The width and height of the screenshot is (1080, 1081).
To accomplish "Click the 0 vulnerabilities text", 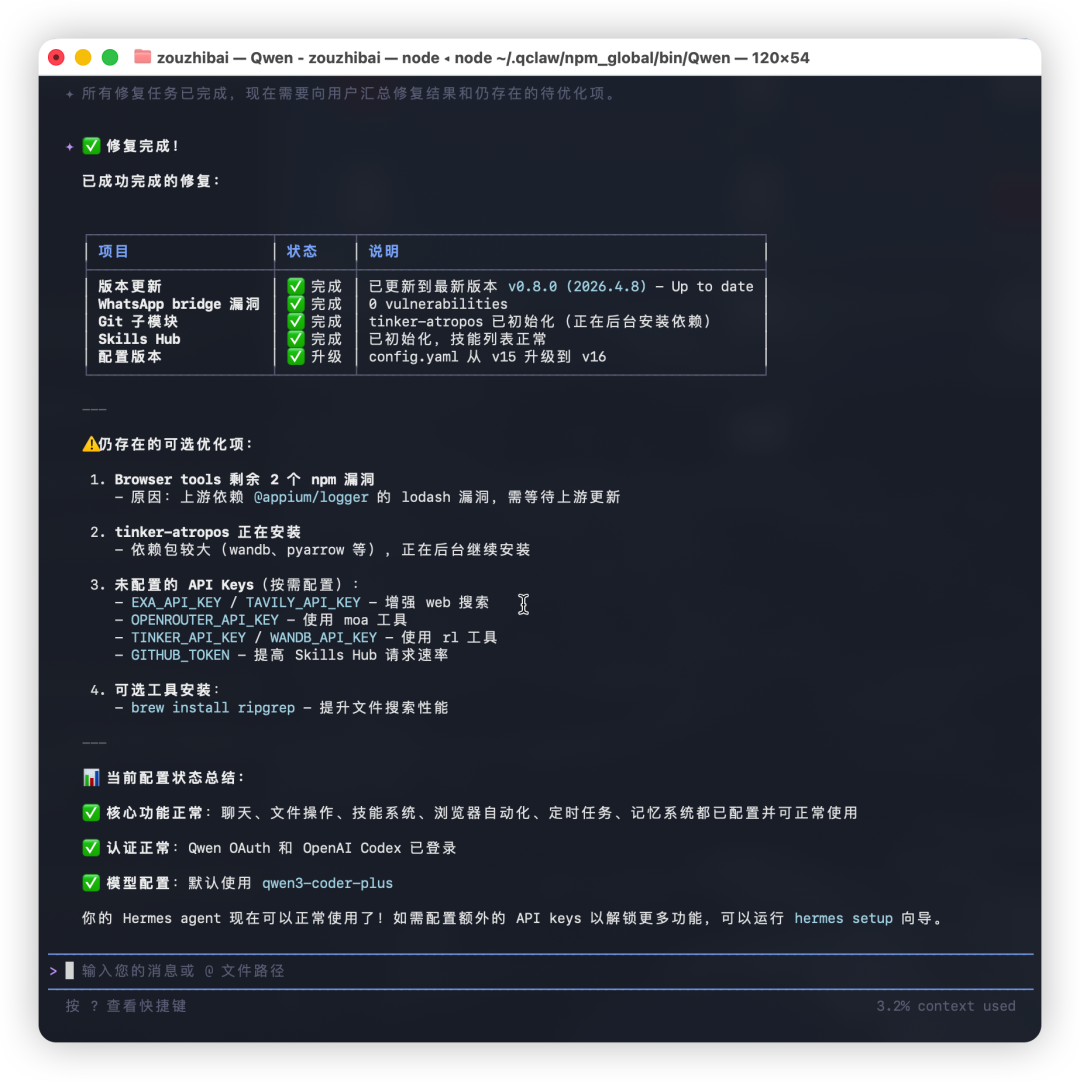I will (x=438, y=304).
